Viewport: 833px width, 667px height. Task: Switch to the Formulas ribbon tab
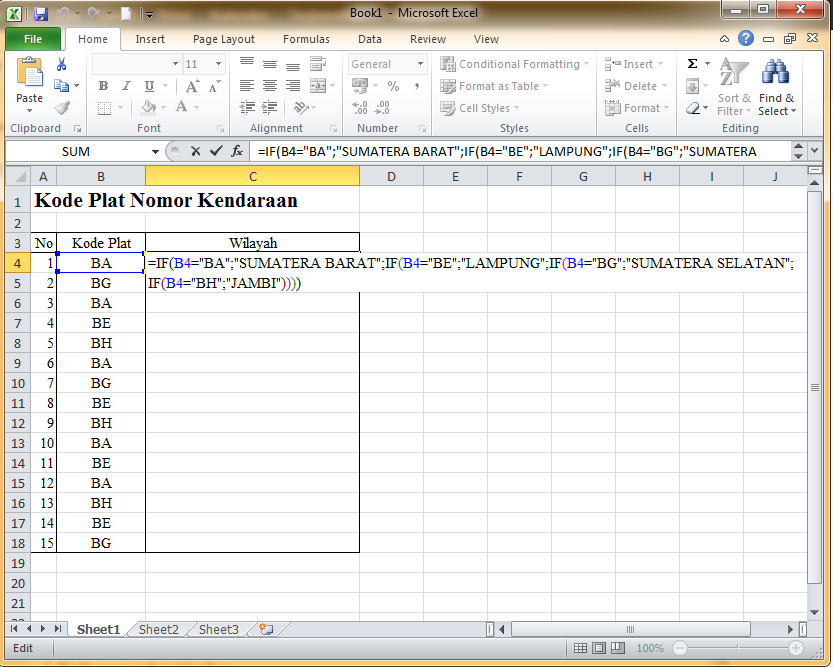(306, 39)
